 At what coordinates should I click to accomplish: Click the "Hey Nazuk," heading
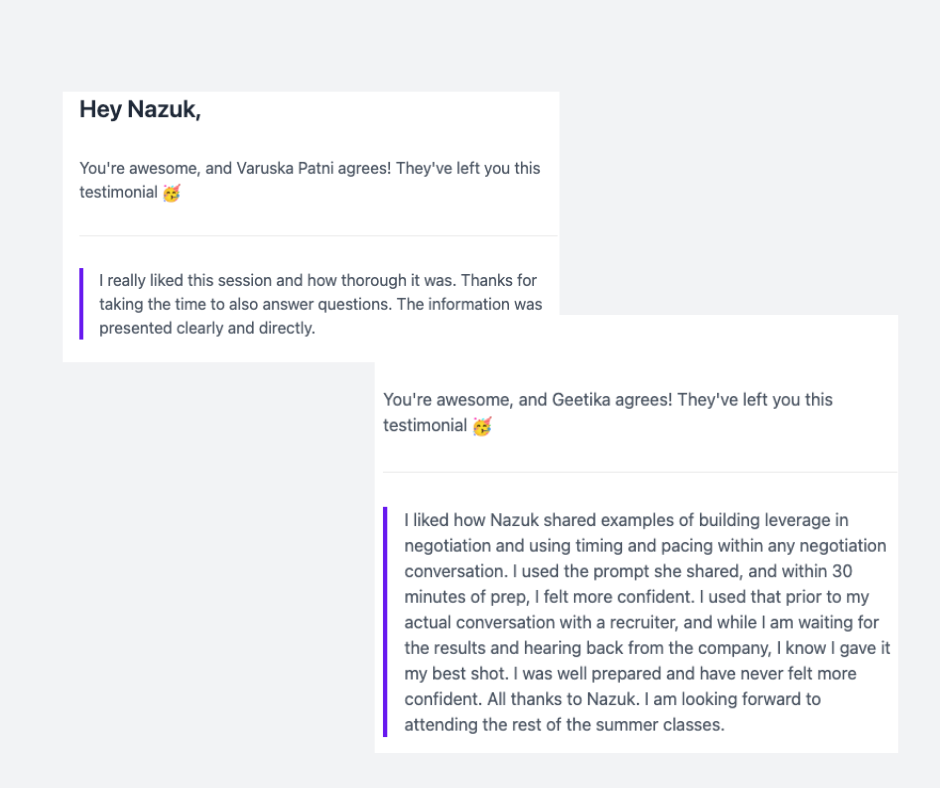(x=140, y=110)
